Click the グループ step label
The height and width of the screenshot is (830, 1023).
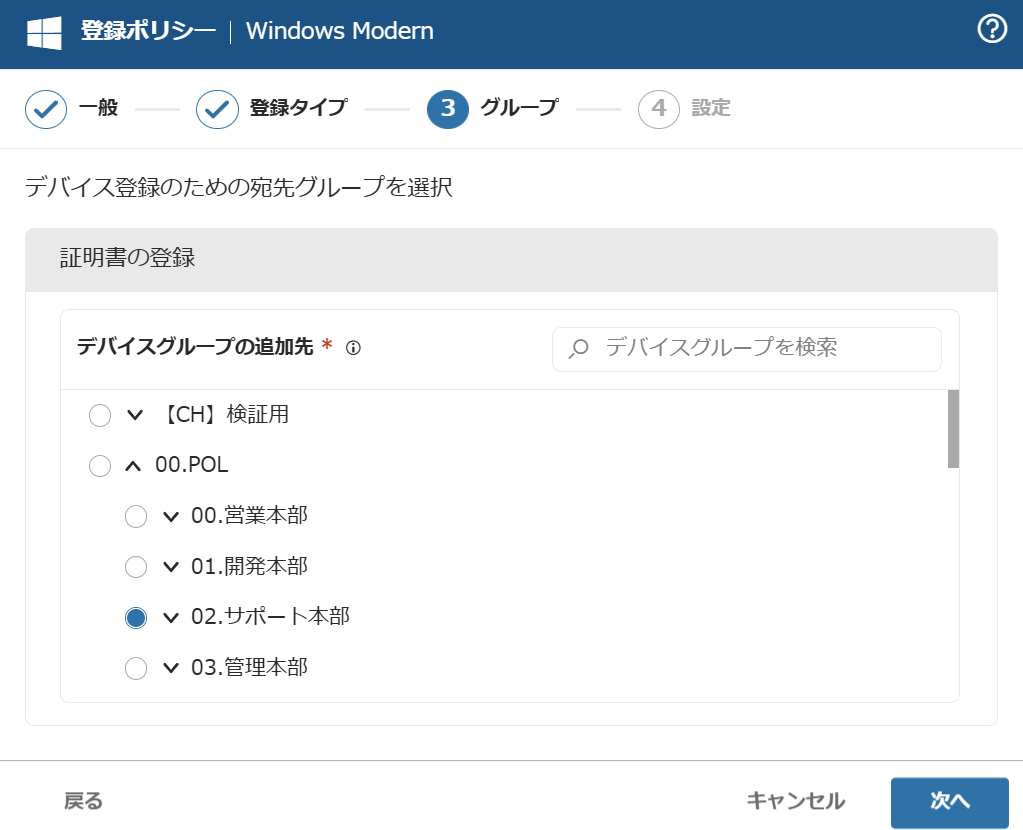(x=520, y=107)
